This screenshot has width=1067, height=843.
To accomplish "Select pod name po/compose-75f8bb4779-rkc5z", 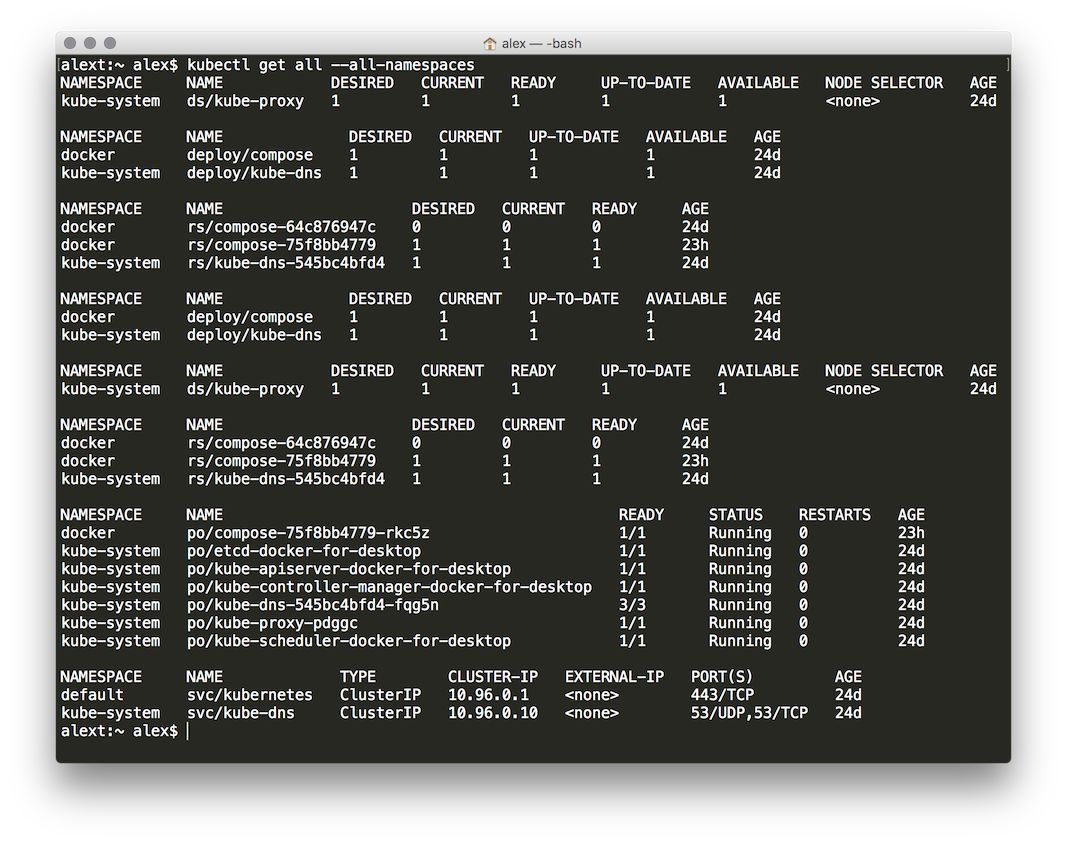I will [308, 533].
